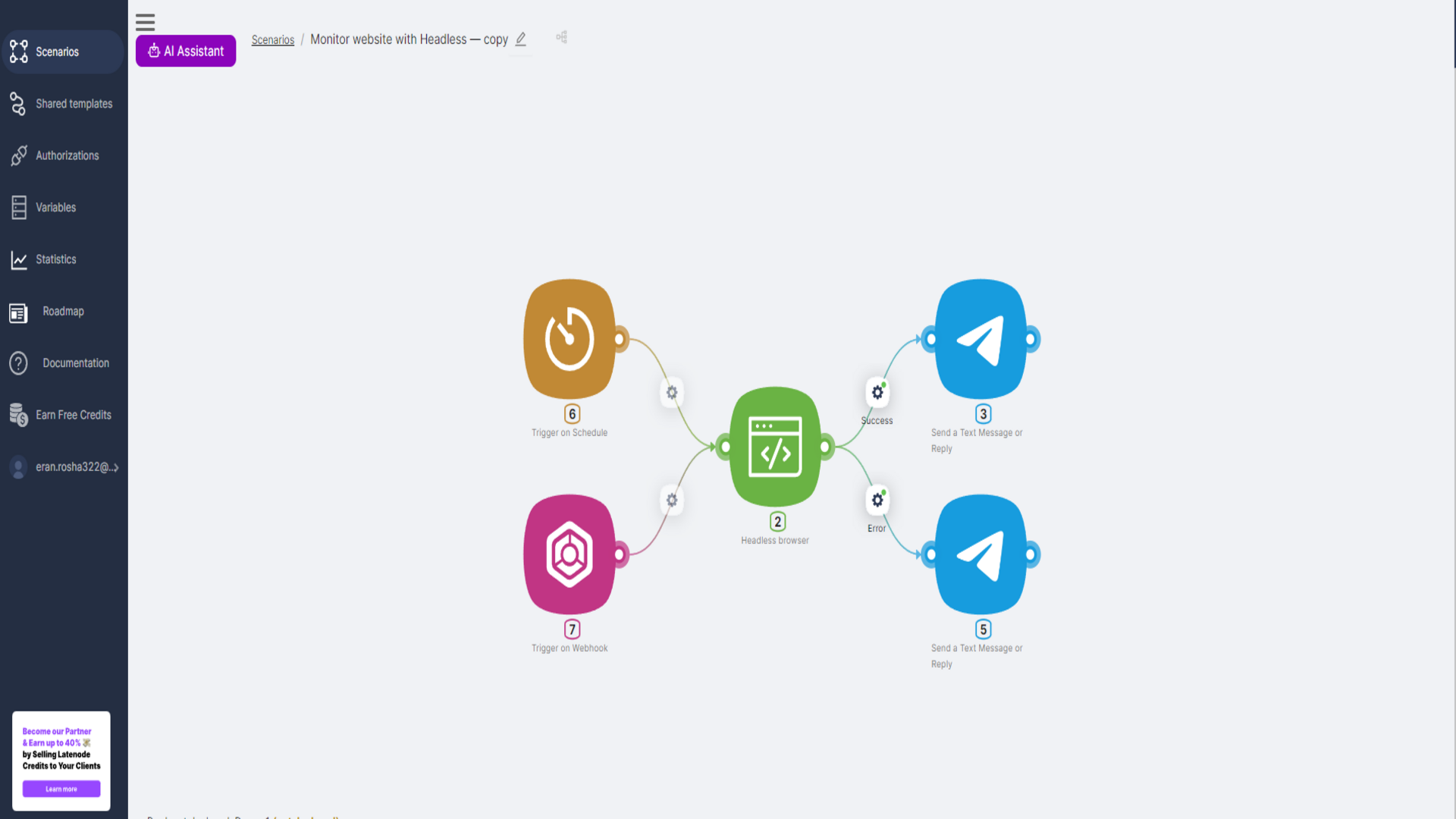The height and width of the screenshot is (819, 1456).
Task: Click the node number 3 badge
Action: click(984, 414)
